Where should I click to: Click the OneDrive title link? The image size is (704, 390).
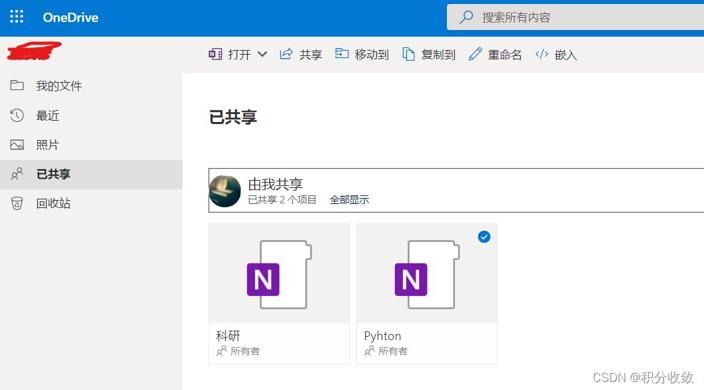(70, 18)
